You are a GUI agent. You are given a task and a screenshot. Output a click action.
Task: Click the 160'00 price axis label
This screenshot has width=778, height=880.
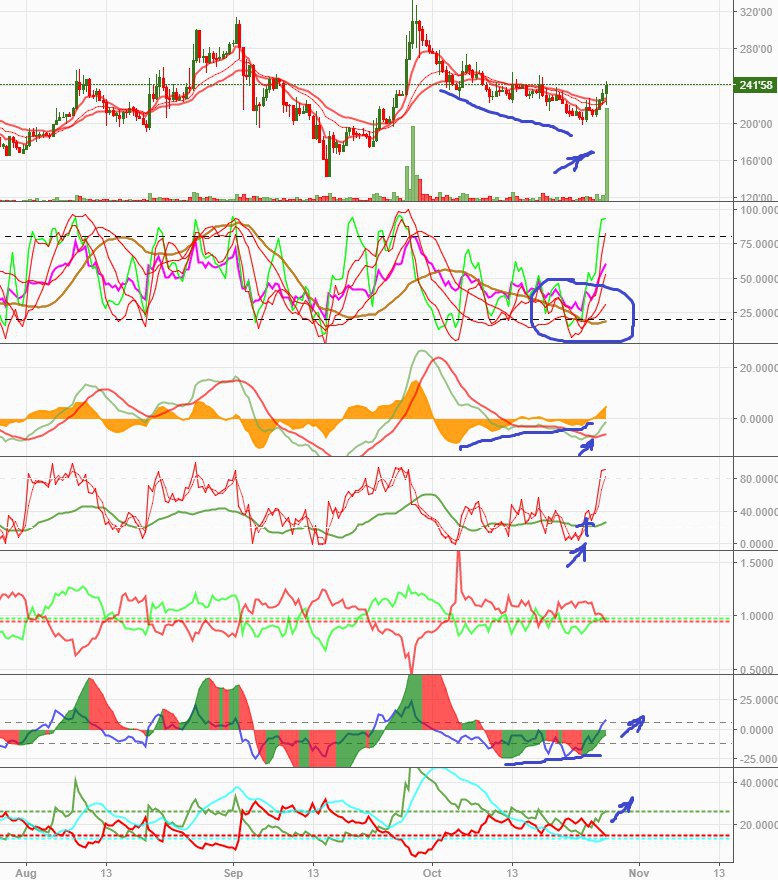pos(756,161)
